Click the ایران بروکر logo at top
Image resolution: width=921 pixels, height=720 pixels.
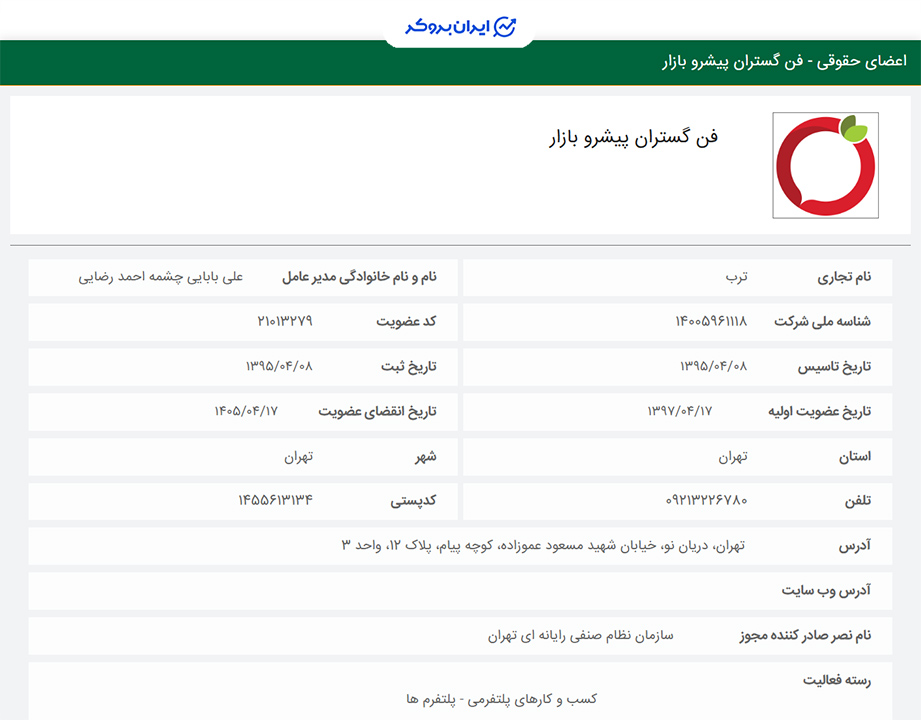click(x=460, y=27)
